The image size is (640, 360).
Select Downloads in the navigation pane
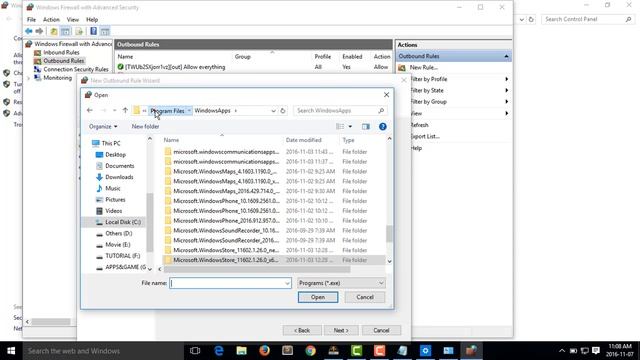point(119,177)
